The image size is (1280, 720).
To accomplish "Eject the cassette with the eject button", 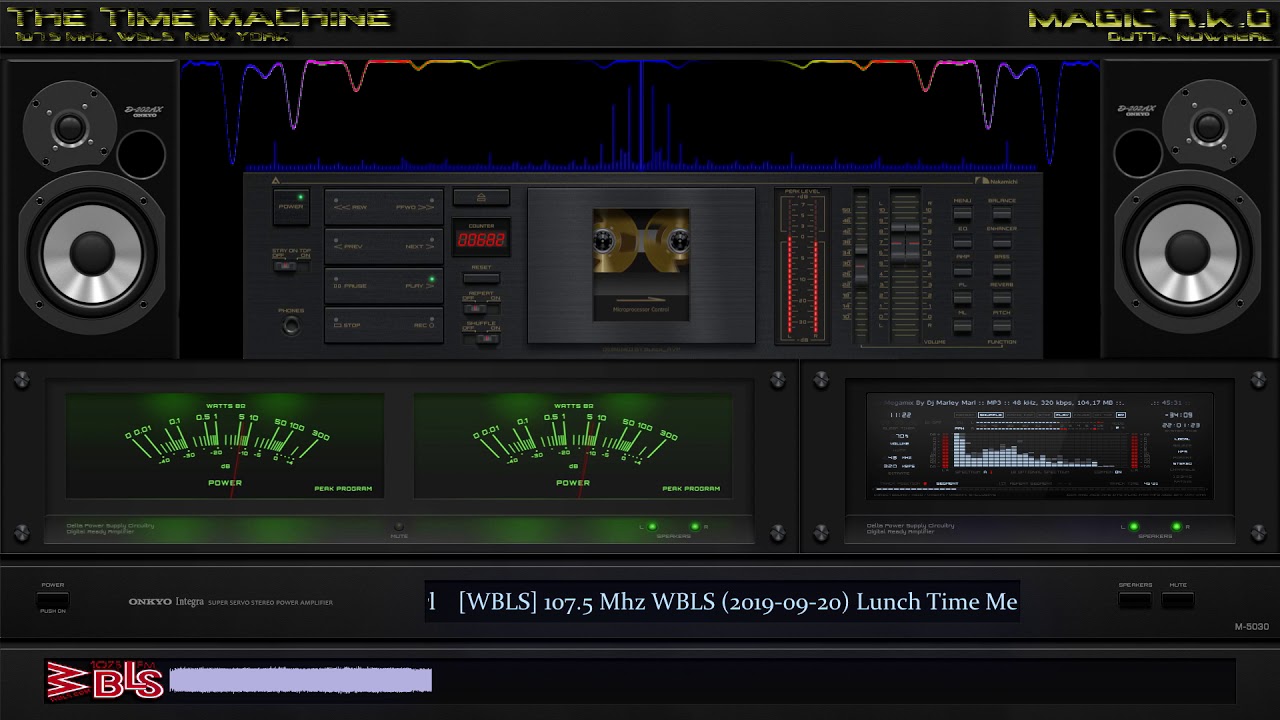I will point(481,197).
